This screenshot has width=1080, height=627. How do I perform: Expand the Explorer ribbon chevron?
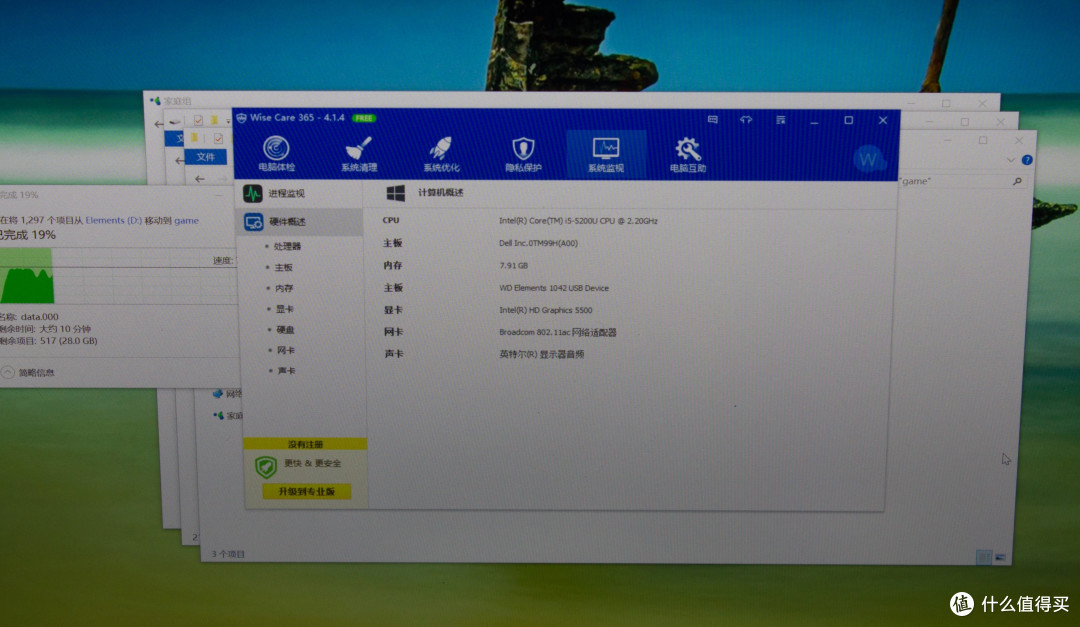coord(1010,160)
